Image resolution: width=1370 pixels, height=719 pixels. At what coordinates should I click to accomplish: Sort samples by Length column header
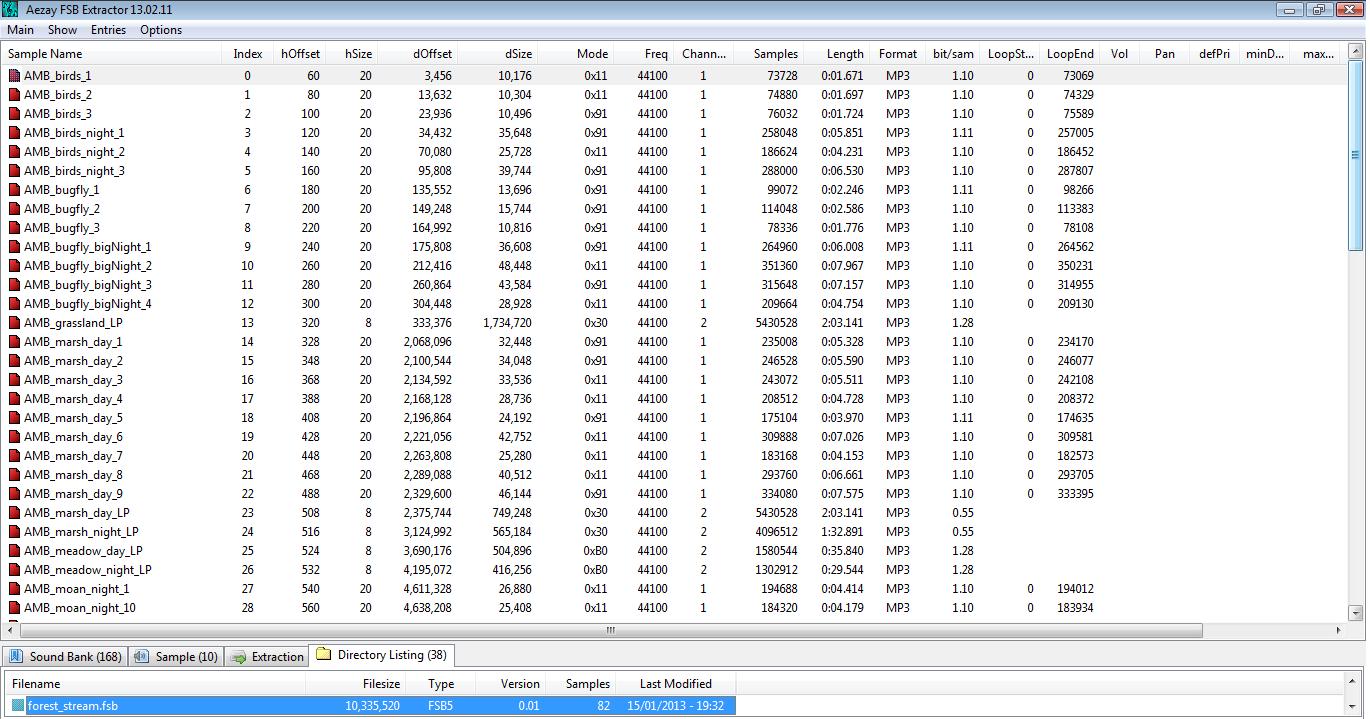pos(845,54)
